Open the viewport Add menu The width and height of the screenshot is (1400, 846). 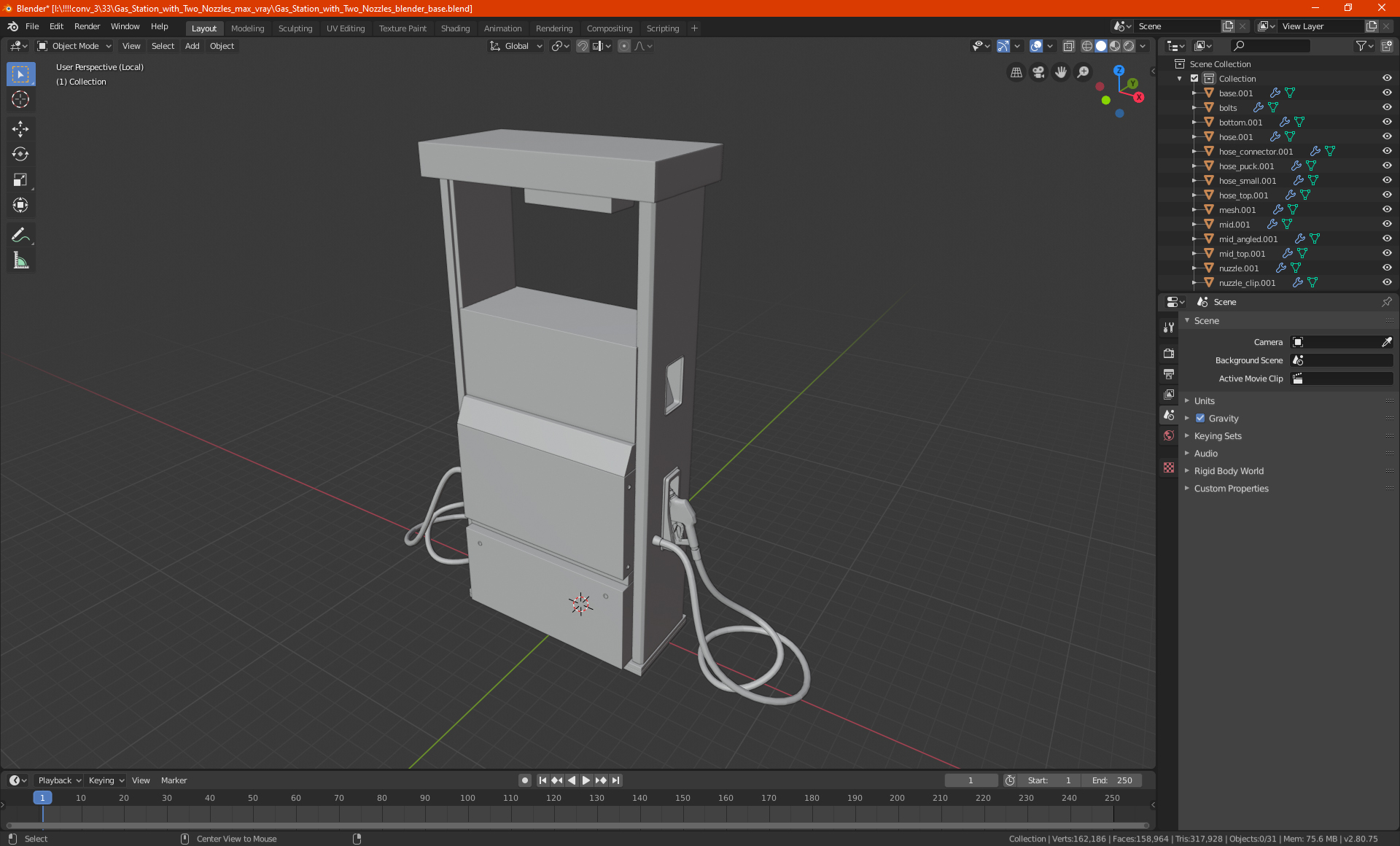(192, 46)
